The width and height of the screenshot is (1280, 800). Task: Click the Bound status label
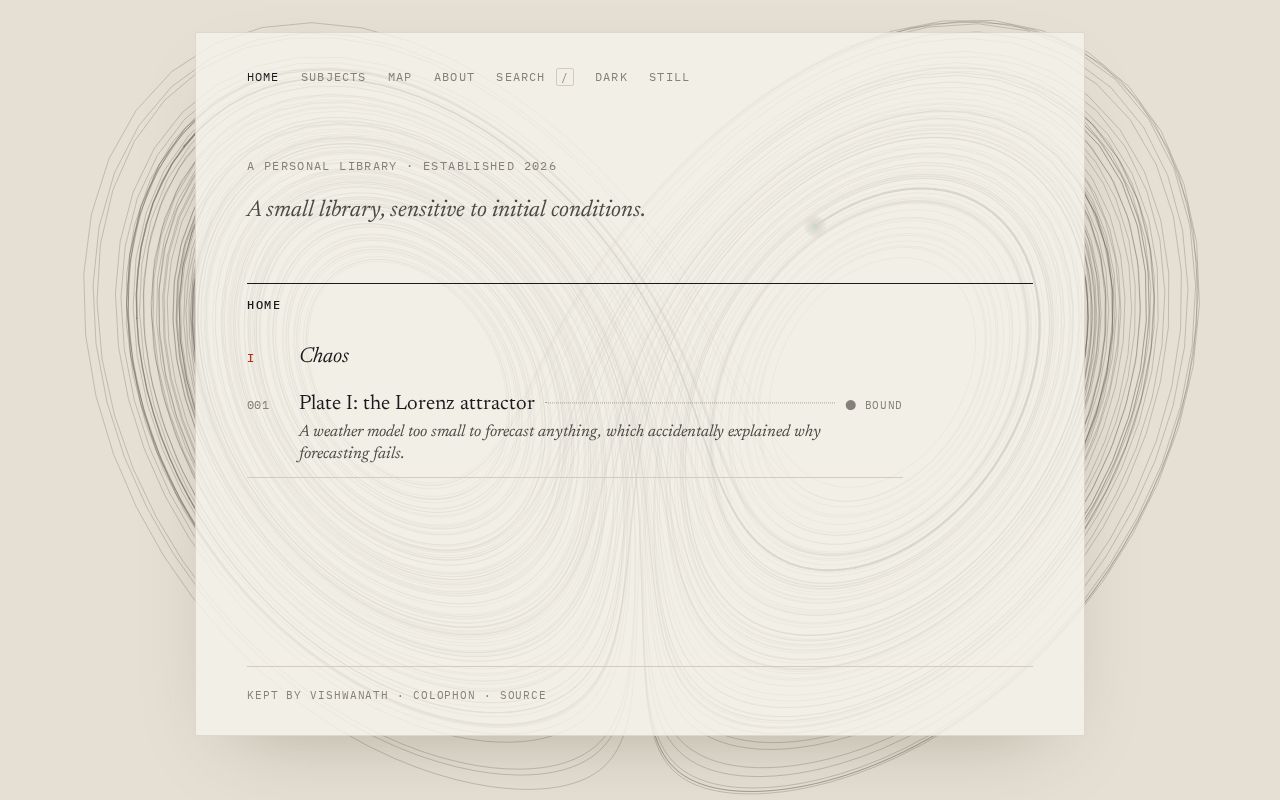(x=883, y=405)
